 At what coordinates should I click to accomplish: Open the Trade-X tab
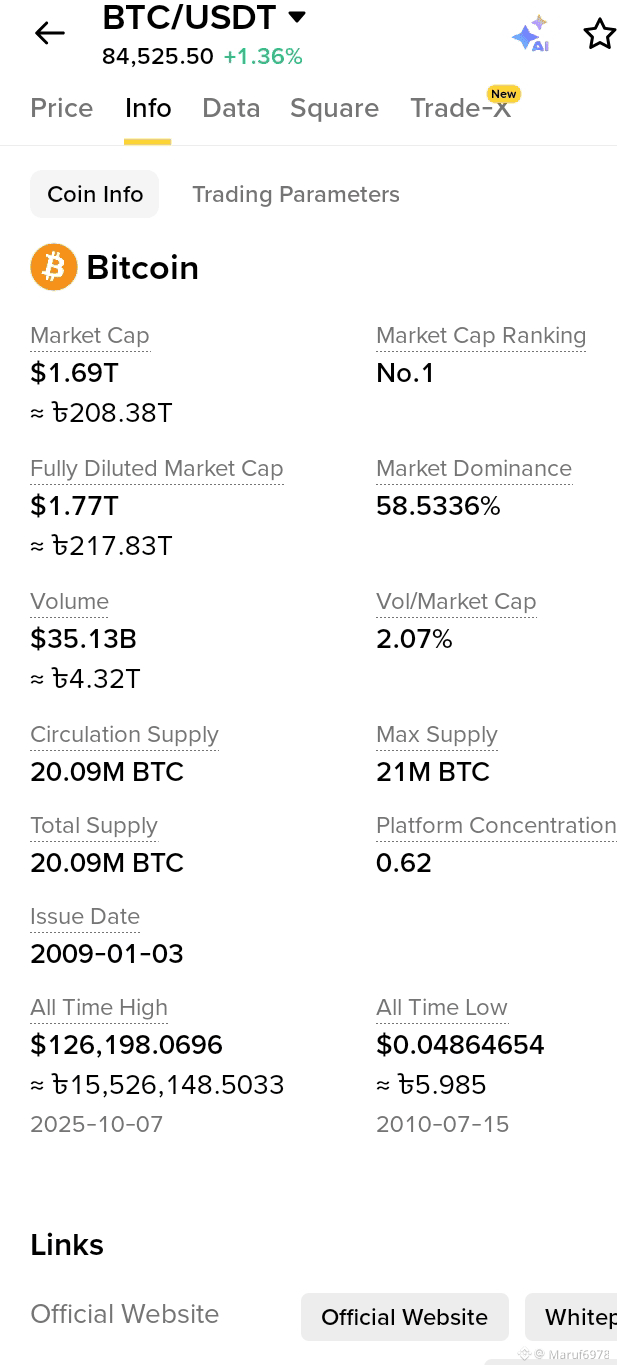[461, 108]
